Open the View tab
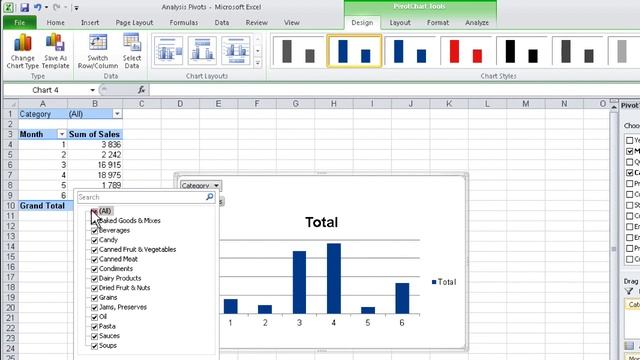This screenshot has height=360, width=640. (291, 23)
